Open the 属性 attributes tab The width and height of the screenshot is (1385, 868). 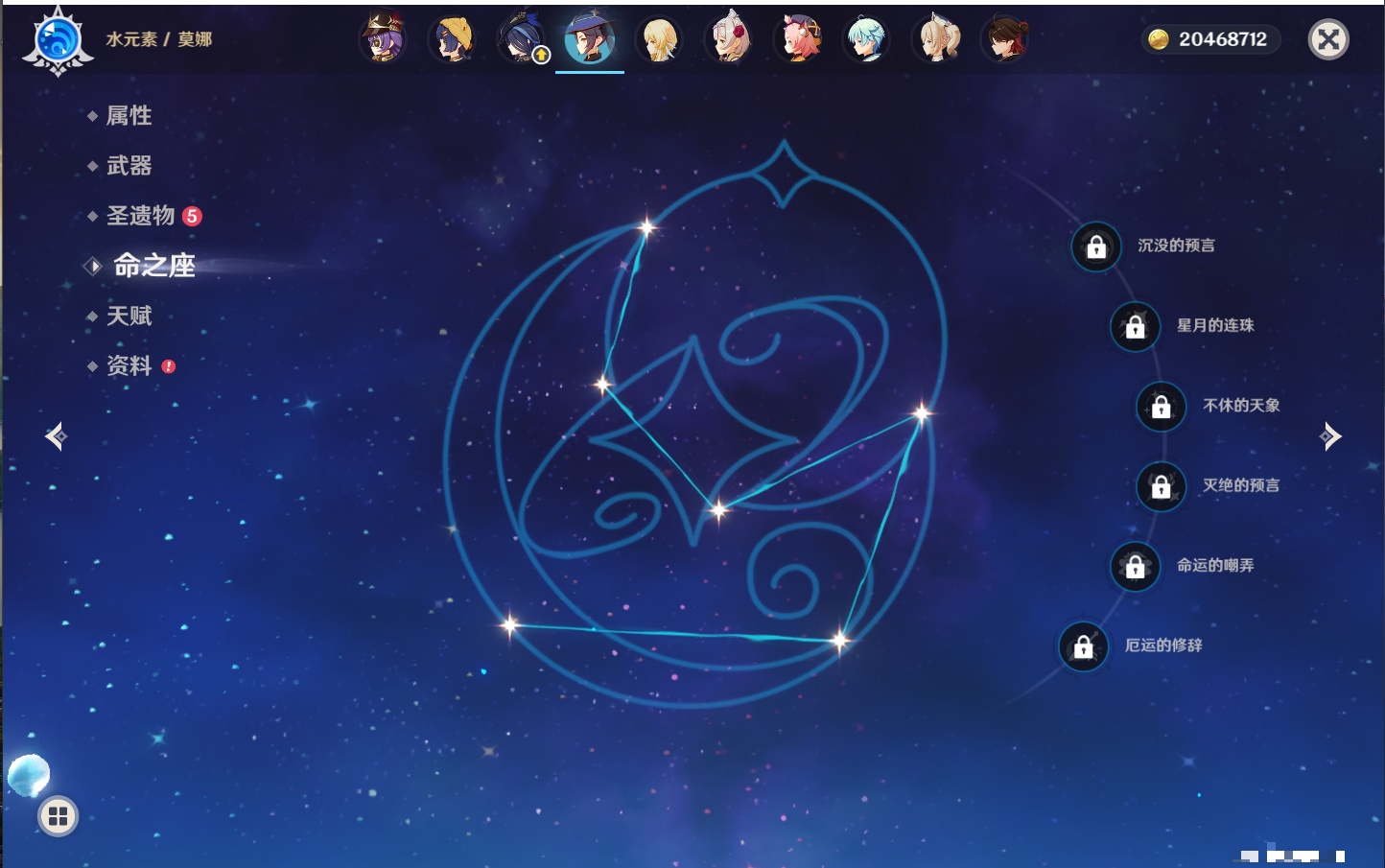(129, 116)
